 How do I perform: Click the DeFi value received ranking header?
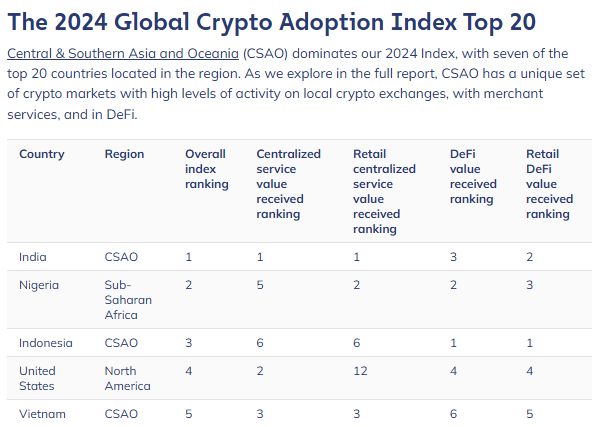pos(473,176)
